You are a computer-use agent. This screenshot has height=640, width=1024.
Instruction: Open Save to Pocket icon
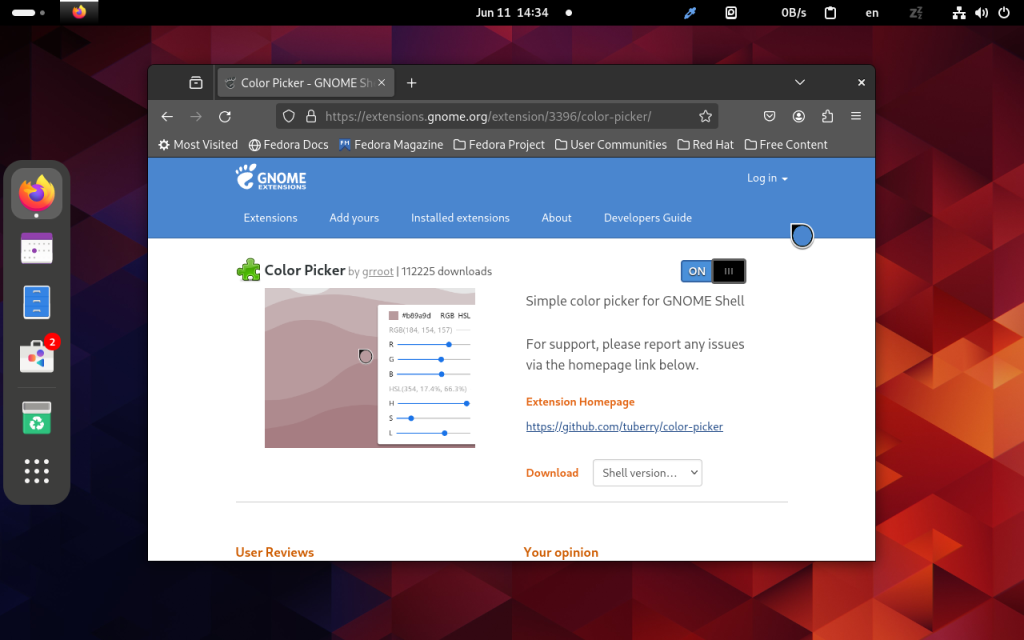click(769, 116)
